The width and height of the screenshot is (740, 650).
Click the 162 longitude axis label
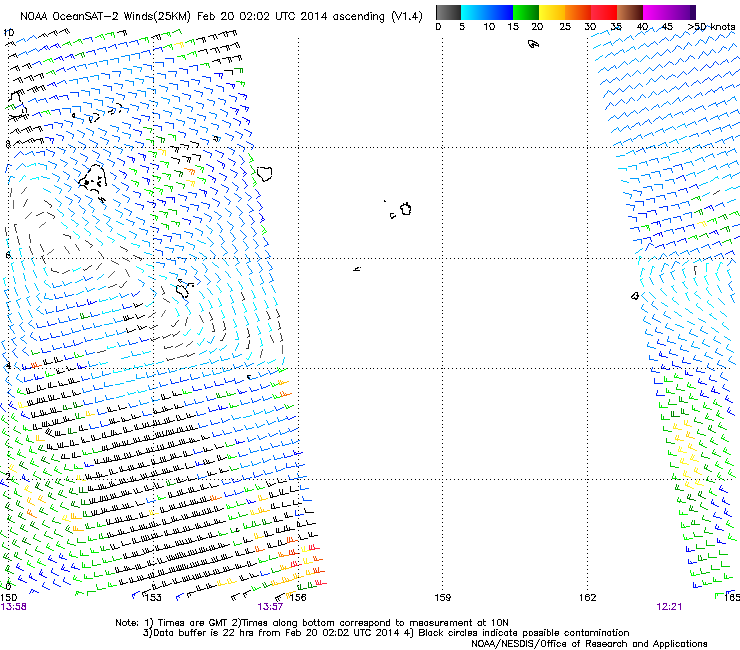click(x=588, y=598)
